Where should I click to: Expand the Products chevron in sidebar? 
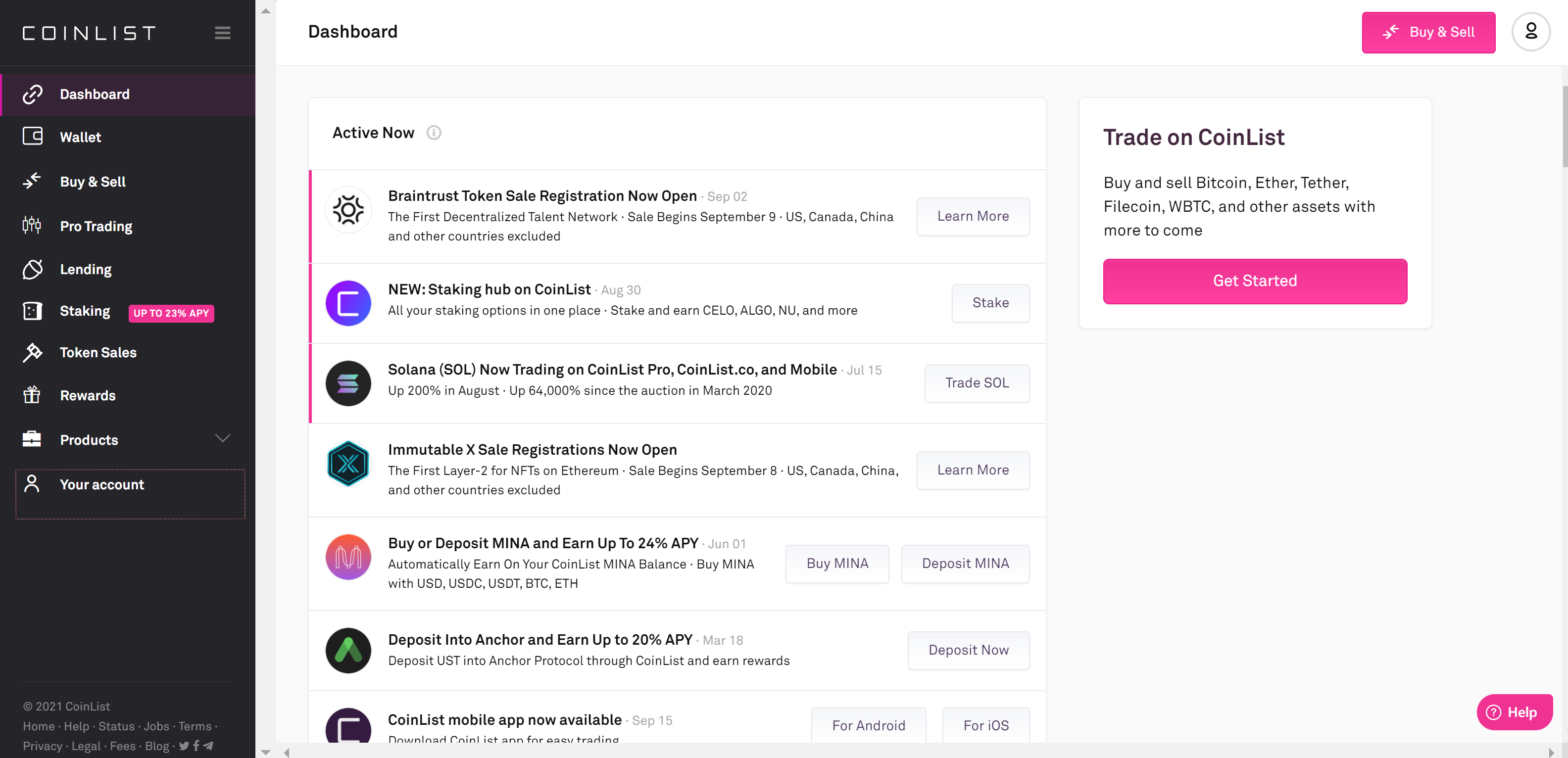tap(223, 438)
